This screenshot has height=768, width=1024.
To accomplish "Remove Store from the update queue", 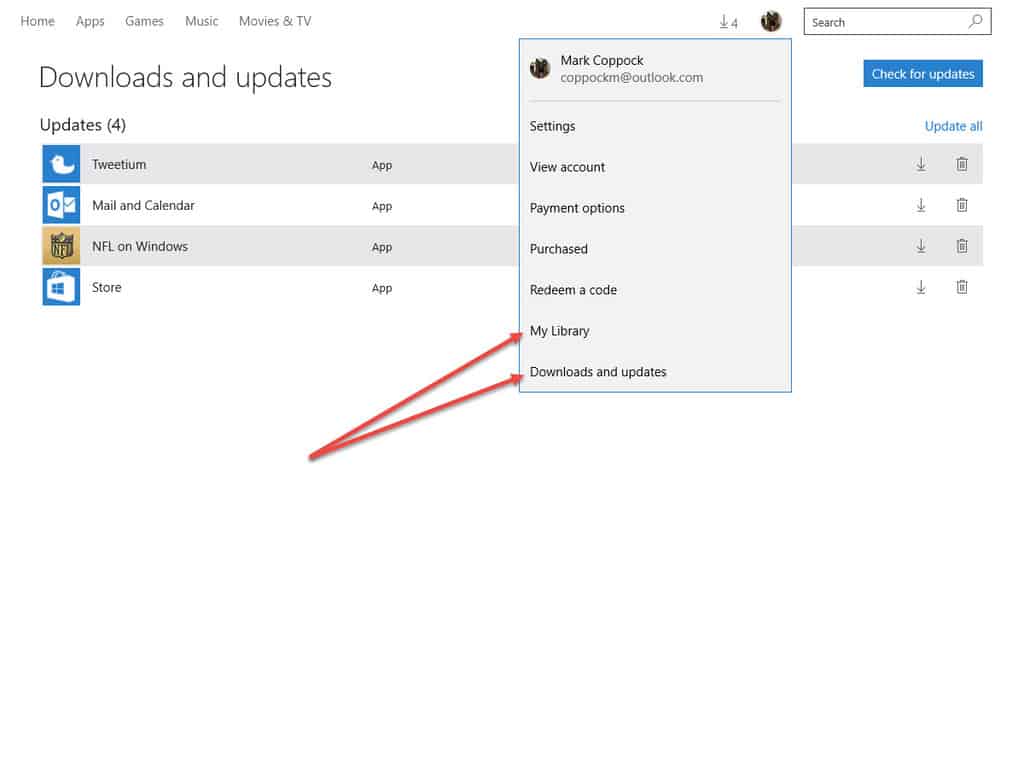I will pos(962,287).
